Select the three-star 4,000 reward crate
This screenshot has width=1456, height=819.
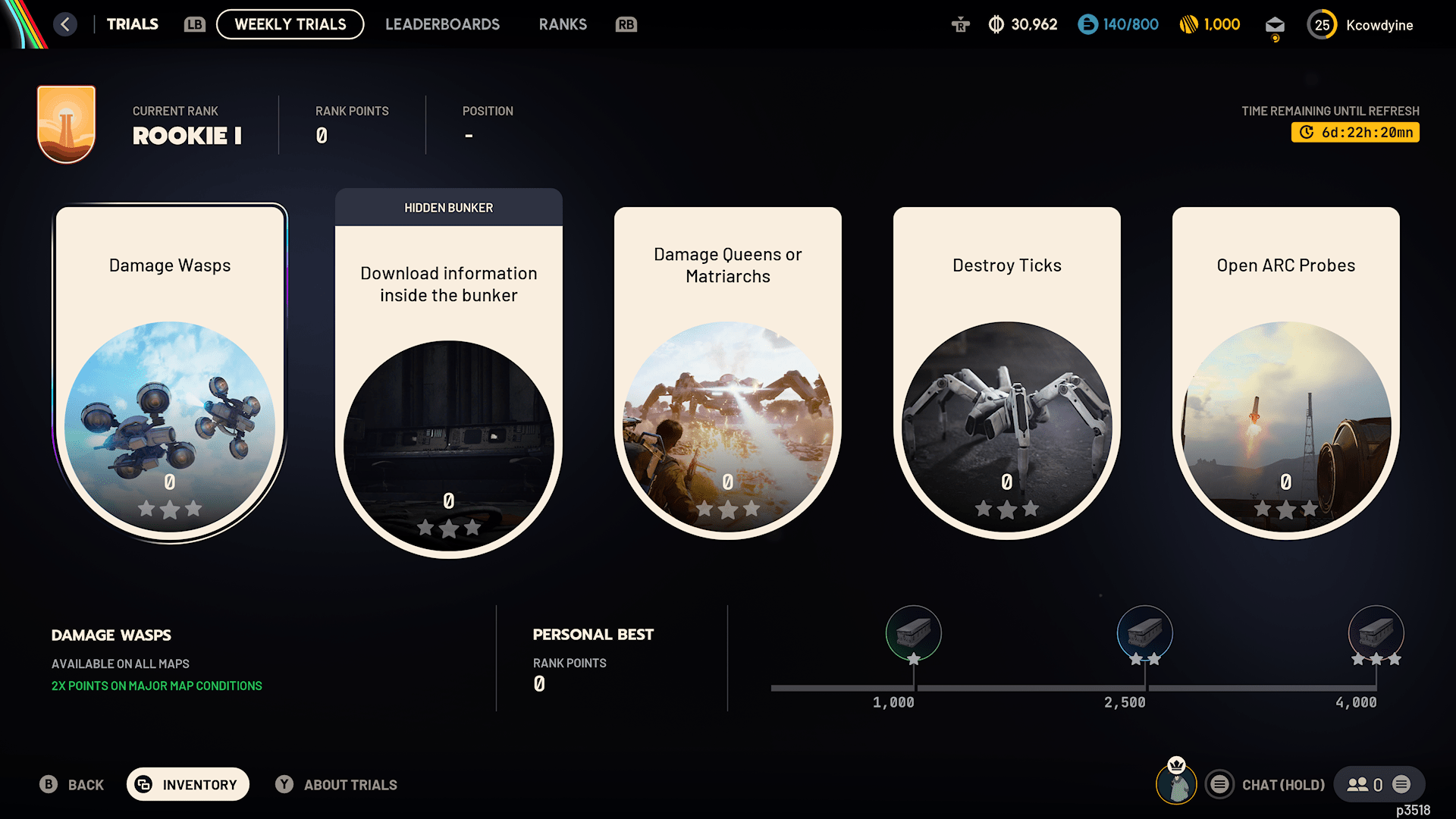(x=1376, y=632)
